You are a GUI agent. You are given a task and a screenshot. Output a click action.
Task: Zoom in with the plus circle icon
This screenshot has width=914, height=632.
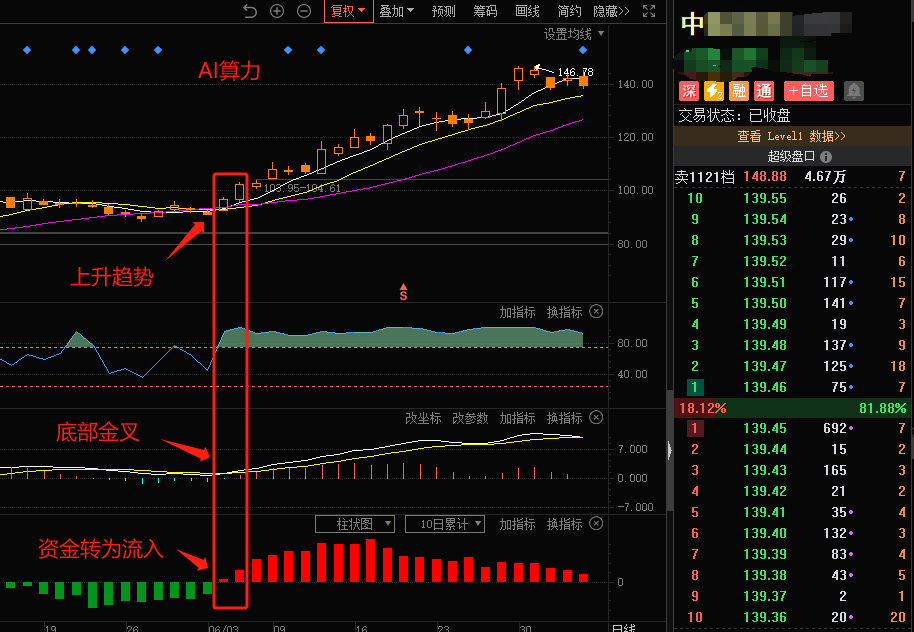click(277, 11)
